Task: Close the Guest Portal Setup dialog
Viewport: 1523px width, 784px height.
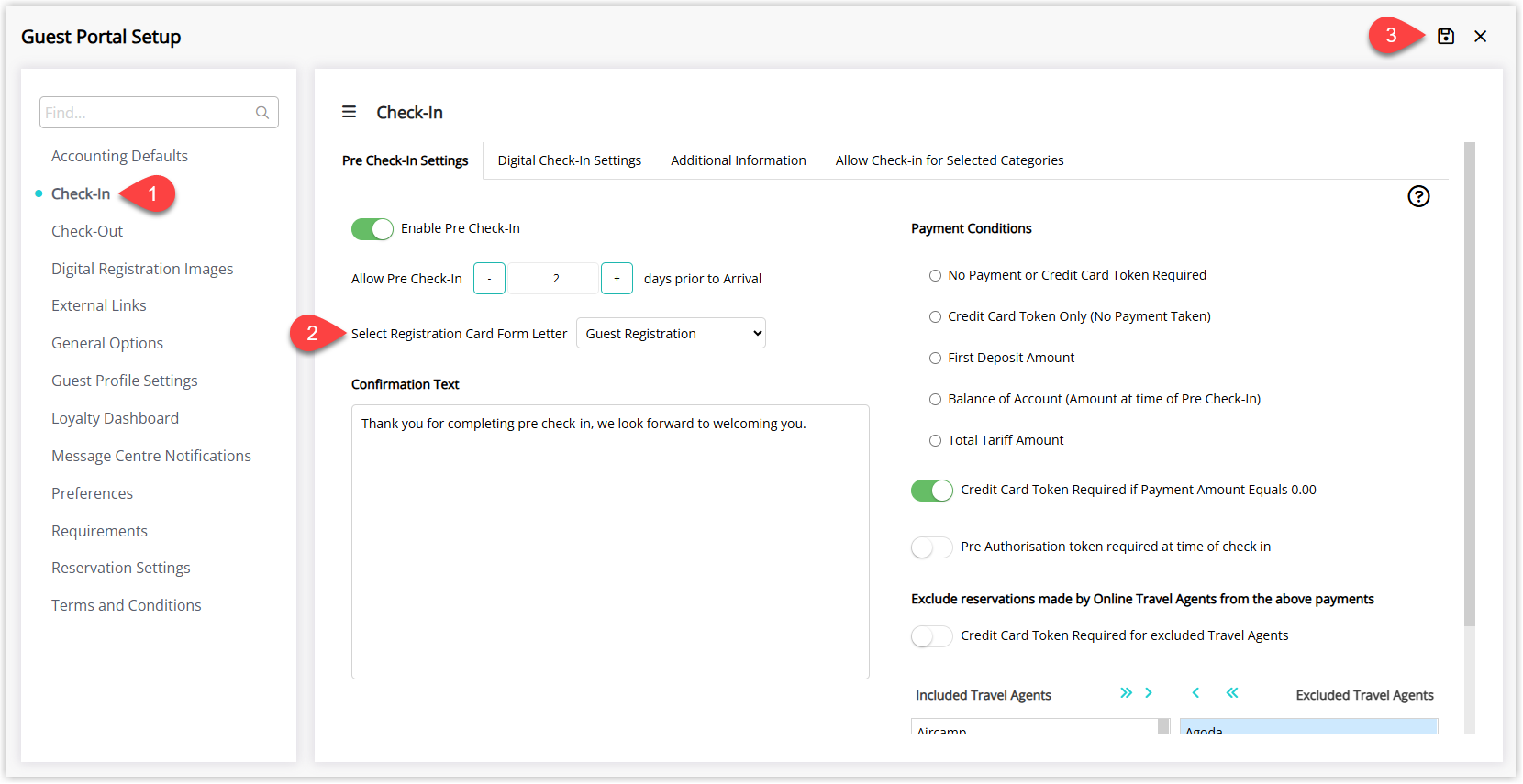Action: pyautogui.click(x=1481, y=37)
